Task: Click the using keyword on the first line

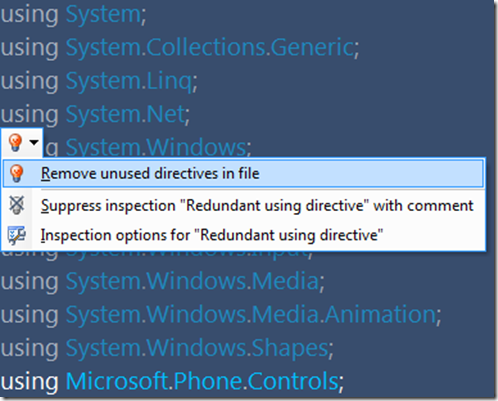Action: 29,15
